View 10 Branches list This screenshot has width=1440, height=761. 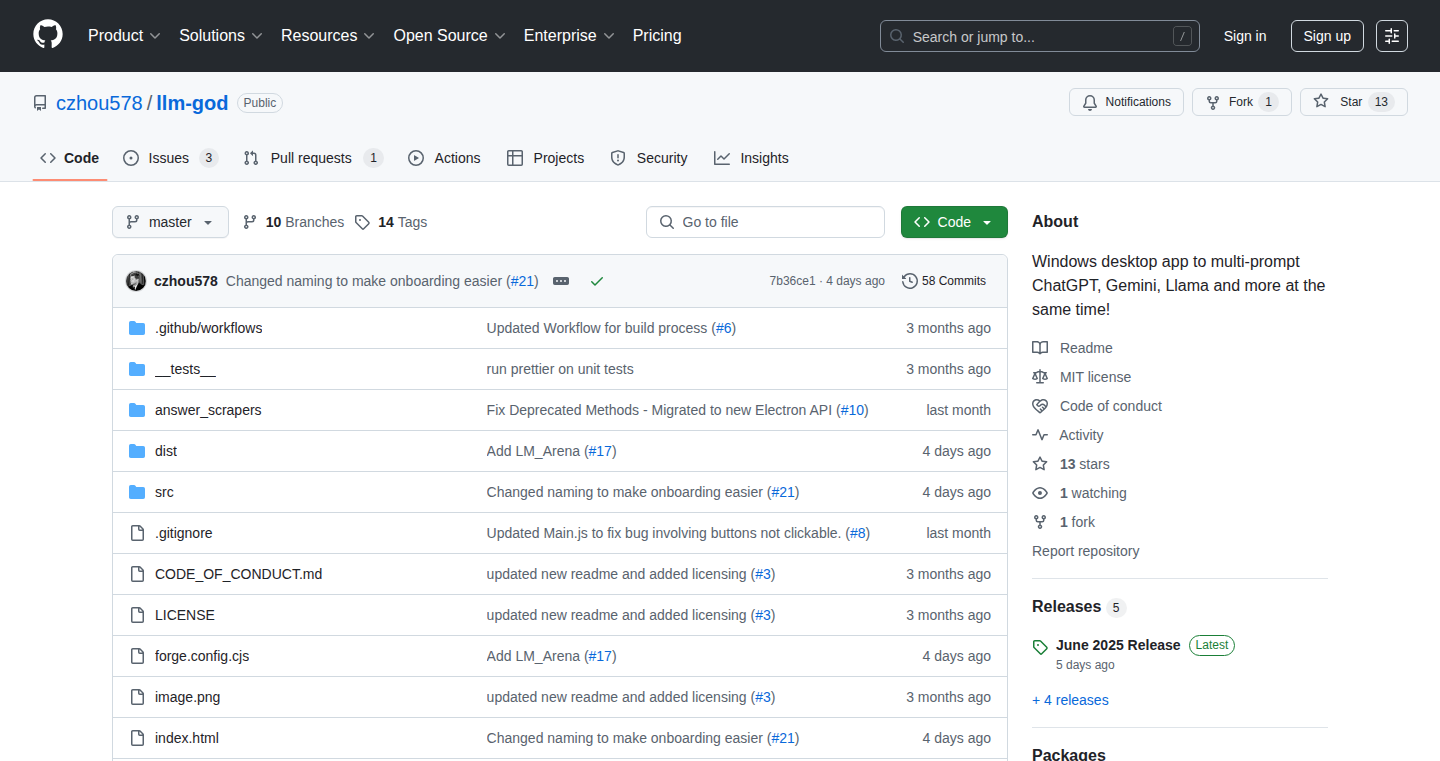(293, 222)
